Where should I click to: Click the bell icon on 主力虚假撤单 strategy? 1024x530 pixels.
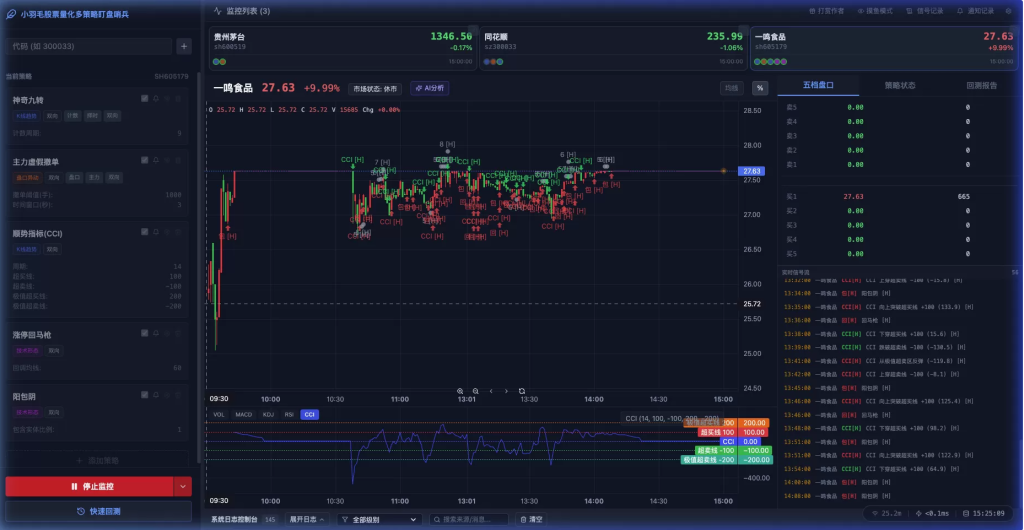[155, 160]
